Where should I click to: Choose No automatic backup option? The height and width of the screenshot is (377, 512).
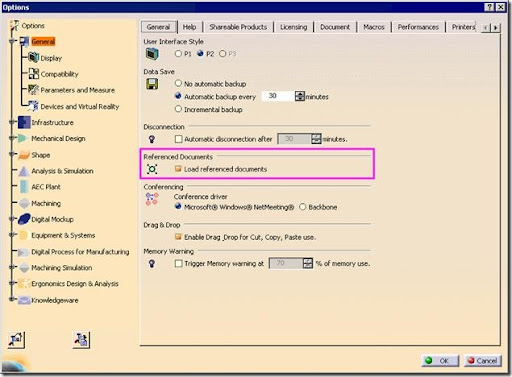pos(178,83)
